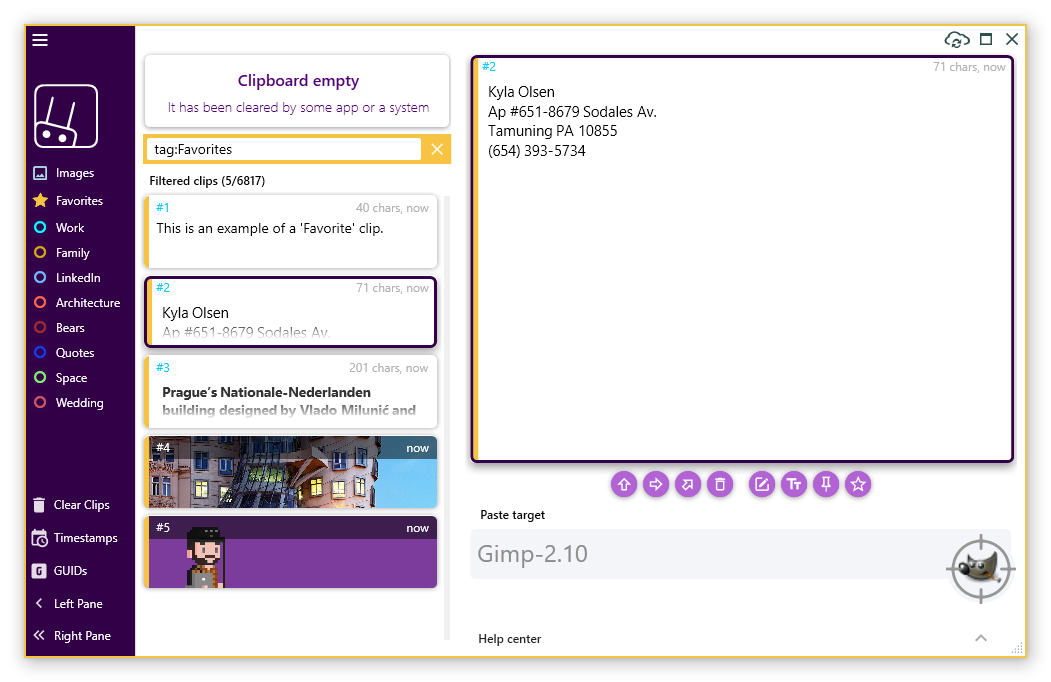Click the Kyla Olsen address preview text

pyautogui.click(x=572, y=121)
